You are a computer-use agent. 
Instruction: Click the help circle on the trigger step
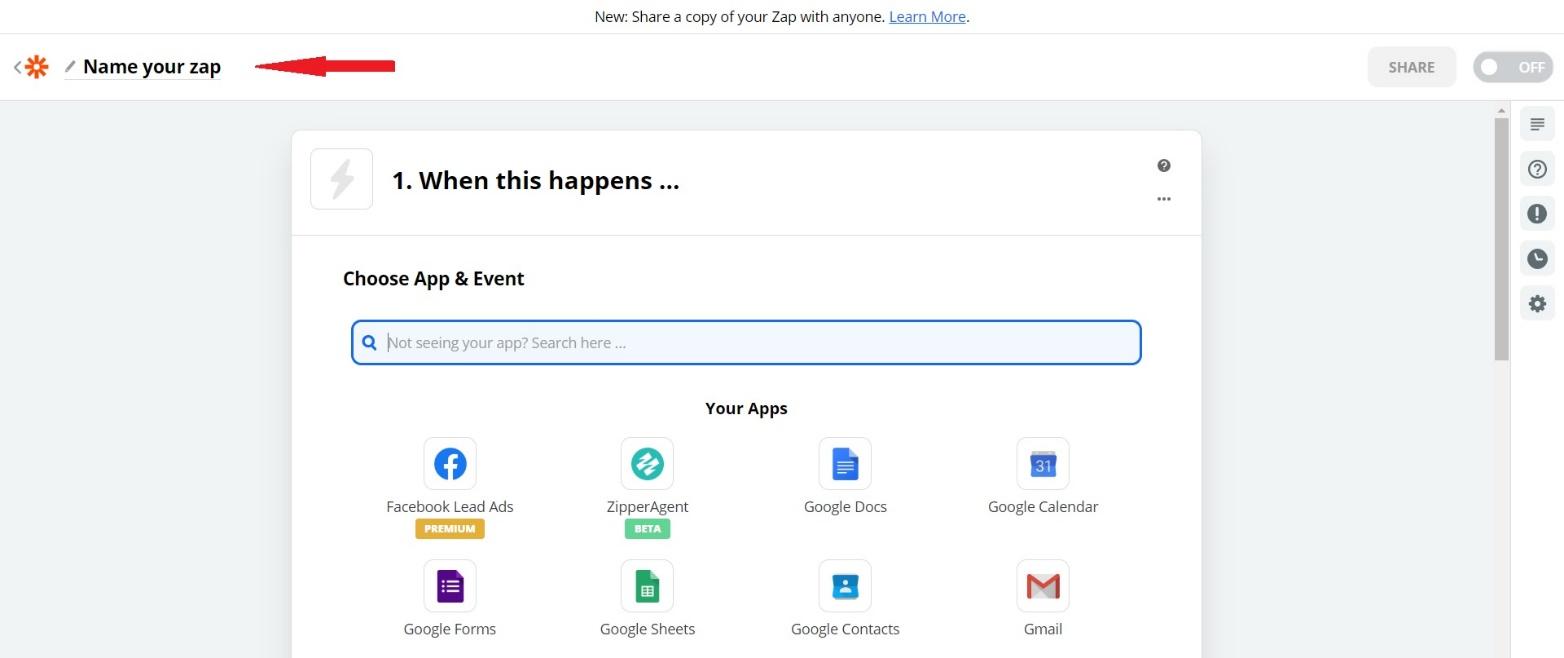click(x=1163, y=165)
